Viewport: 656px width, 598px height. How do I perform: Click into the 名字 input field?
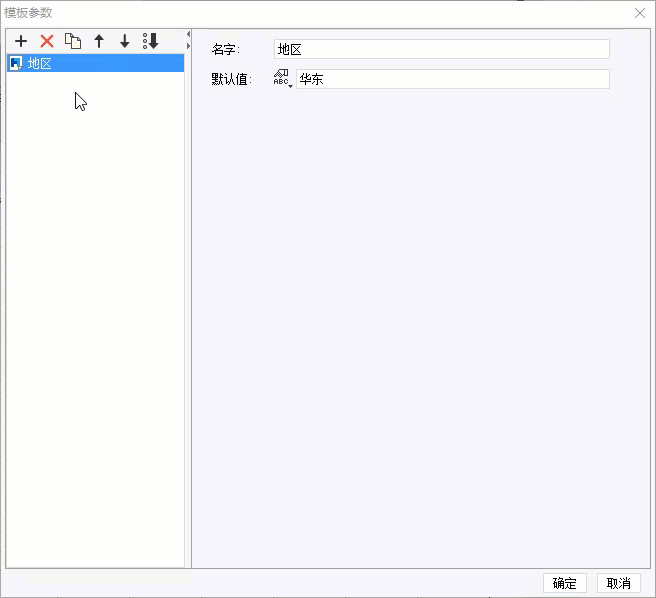[442, 49]
